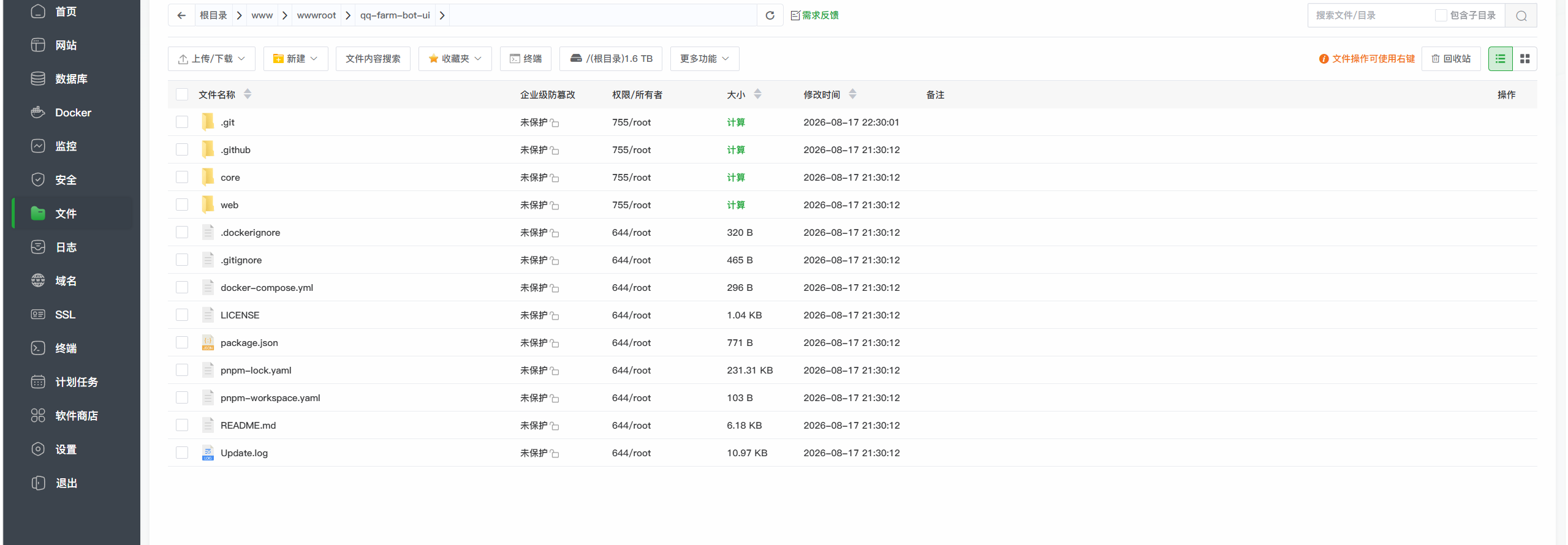Click the web folder icon

(x=208, y=205)
